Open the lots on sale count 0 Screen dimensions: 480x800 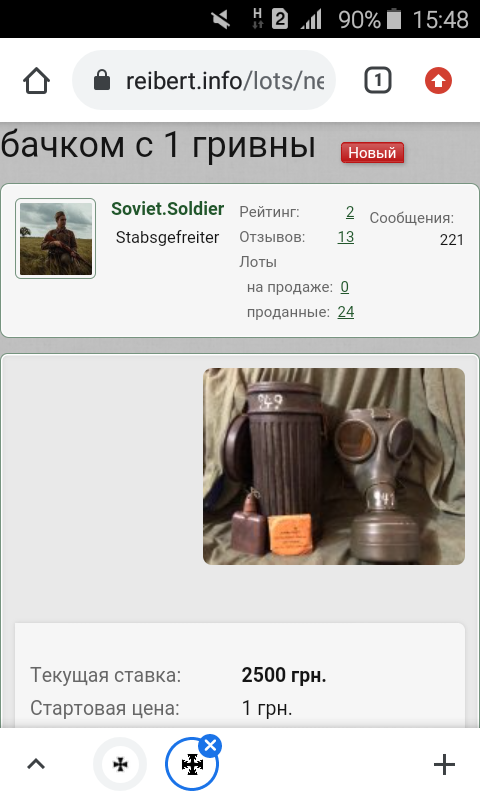(345, 287)
